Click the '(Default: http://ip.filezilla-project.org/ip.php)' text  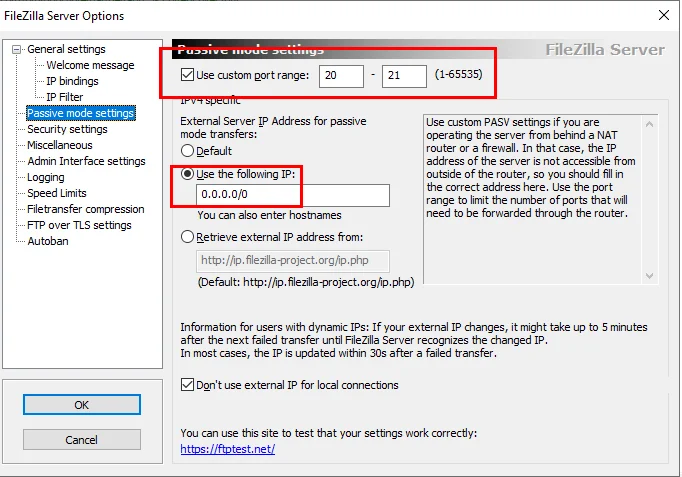pyautogui.click(x=306, y=282)
